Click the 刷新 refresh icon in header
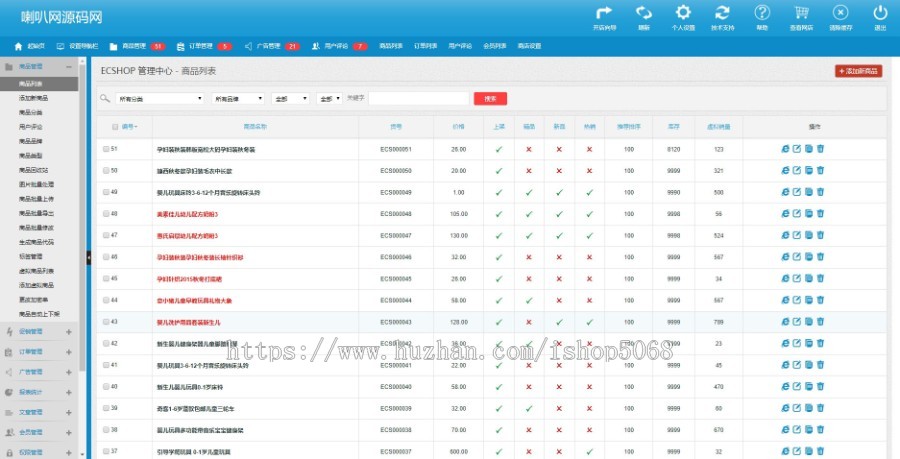 (x=643, y=13)
